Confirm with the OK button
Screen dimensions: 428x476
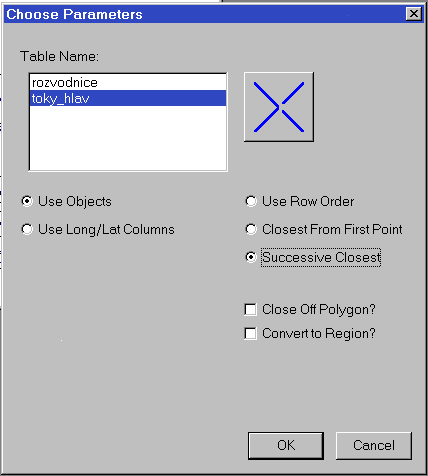tap(286, 446)
